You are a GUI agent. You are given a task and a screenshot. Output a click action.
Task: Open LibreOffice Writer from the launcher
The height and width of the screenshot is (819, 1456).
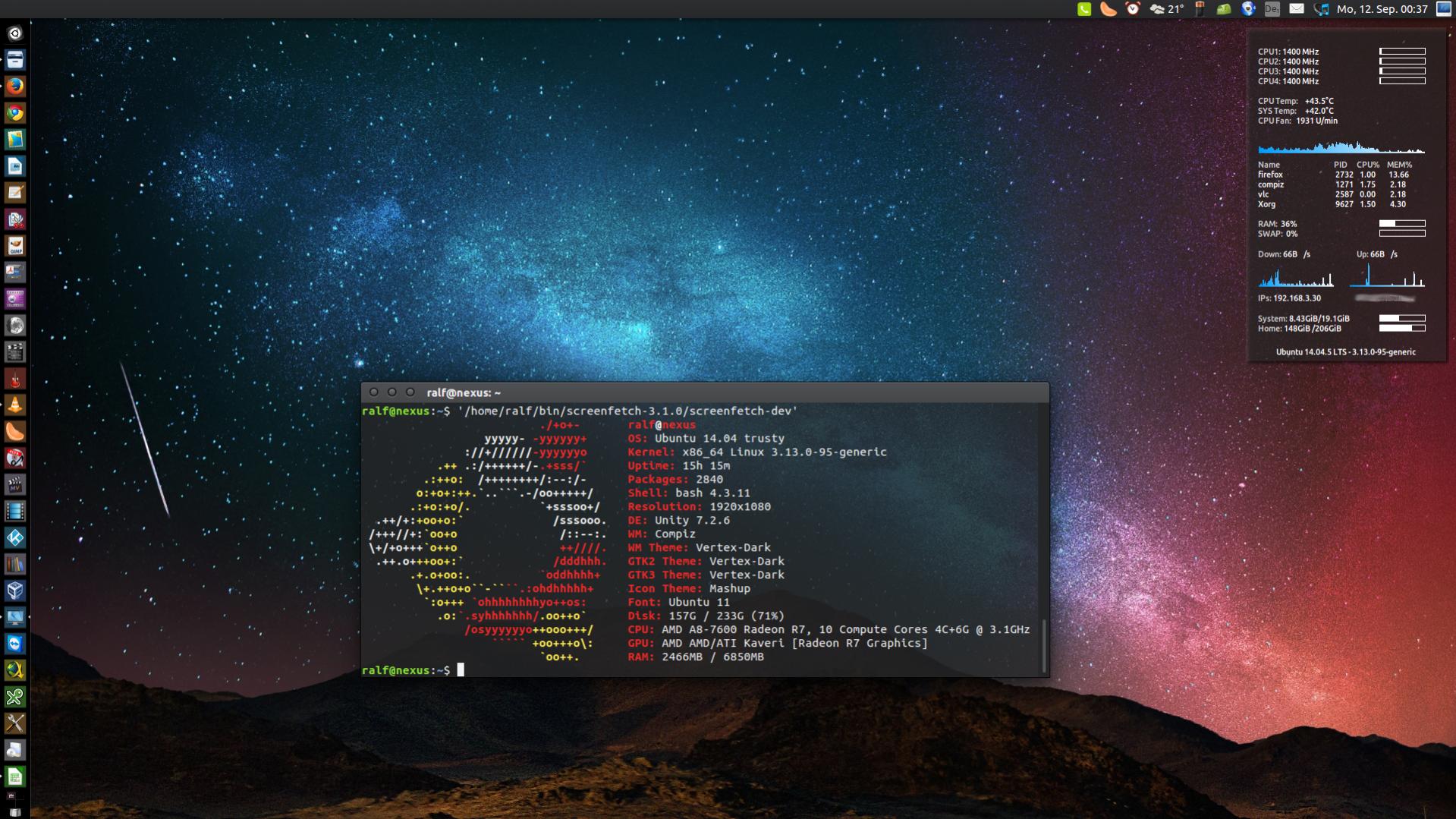pos(14,166)
